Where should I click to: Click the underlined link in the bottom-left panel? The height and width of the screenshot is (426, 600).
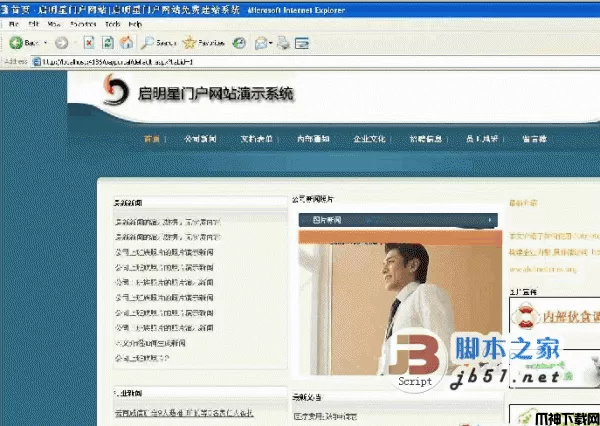click(184, 413)
